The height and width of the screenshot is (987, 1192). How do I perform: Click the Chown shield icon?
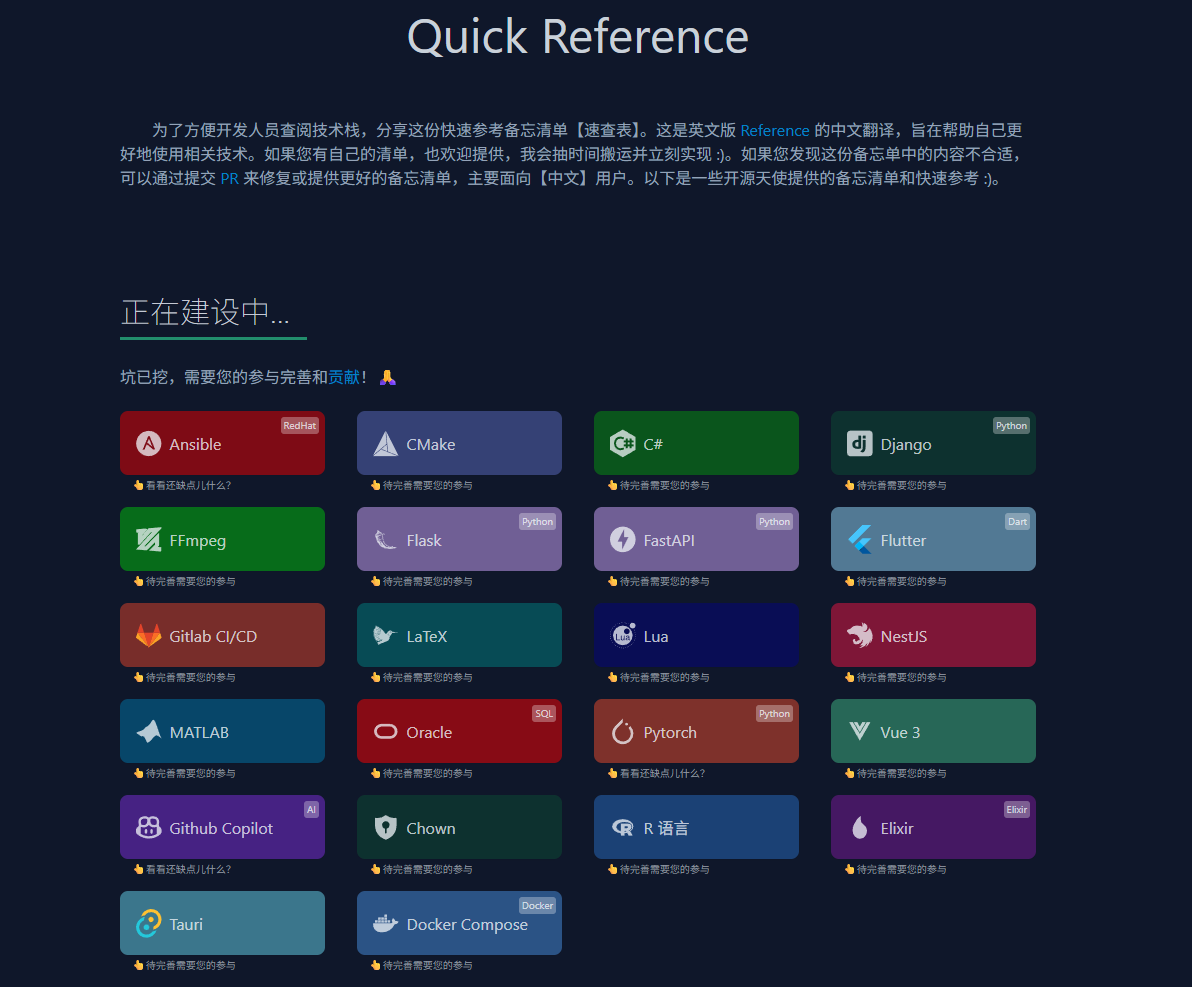(385, 827)
